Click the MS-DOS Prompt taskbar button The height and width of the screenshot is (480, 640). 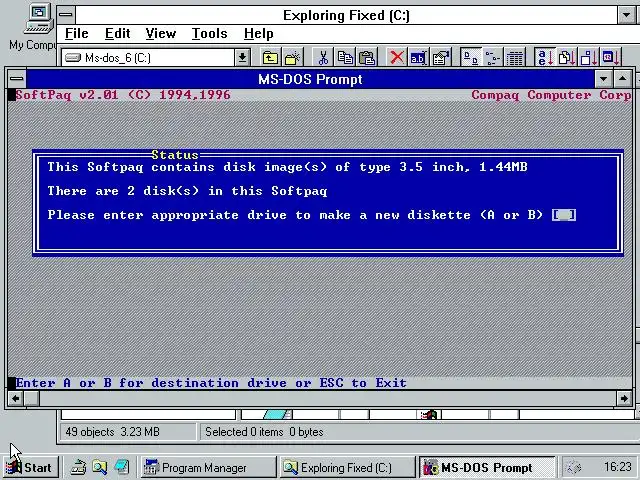click(x=487, y=467)
